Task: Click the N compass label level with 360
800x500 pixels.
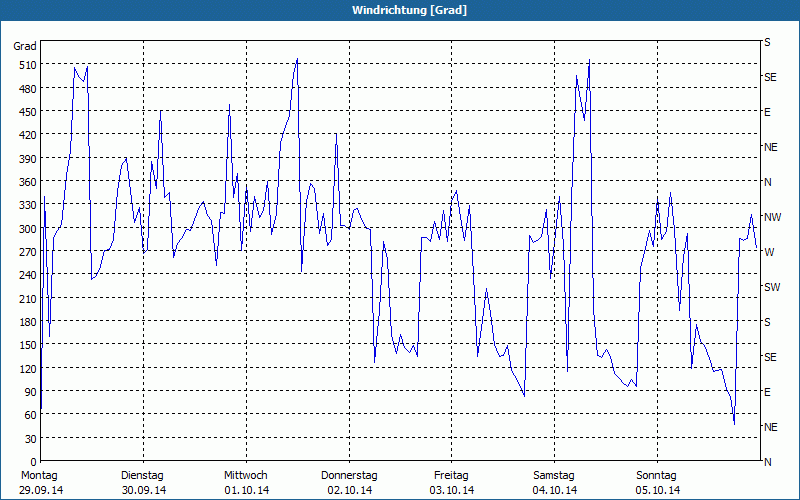Action: pos(767,182)
